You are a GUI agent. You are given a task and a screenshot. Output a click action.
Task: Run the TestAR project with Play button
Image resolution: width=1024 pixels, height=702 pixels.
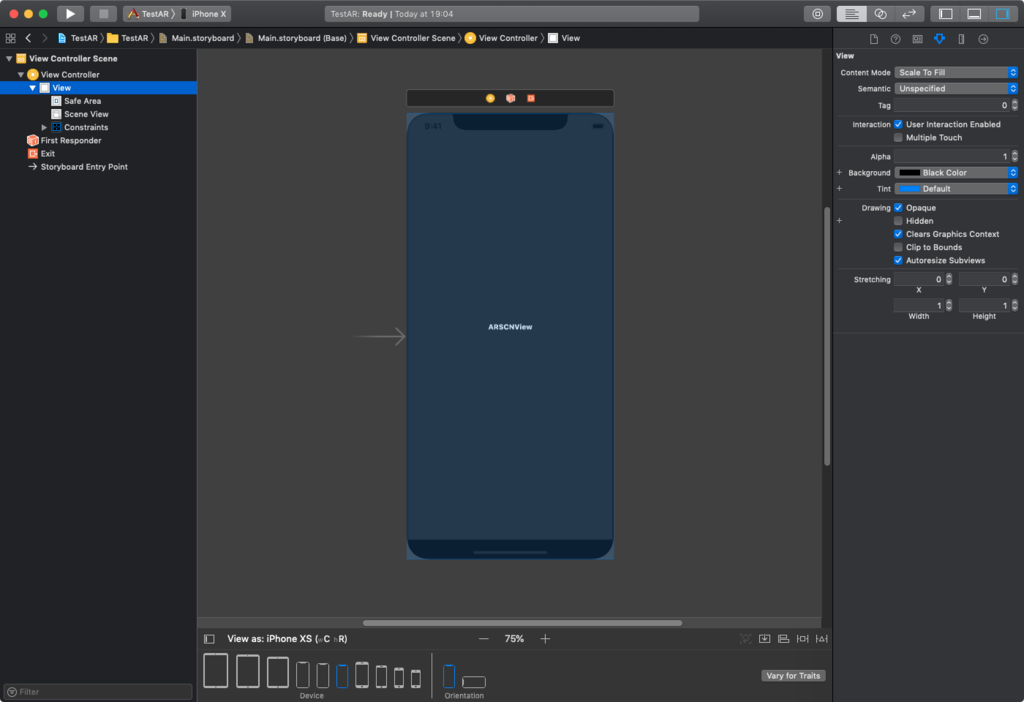coord(70,14)
